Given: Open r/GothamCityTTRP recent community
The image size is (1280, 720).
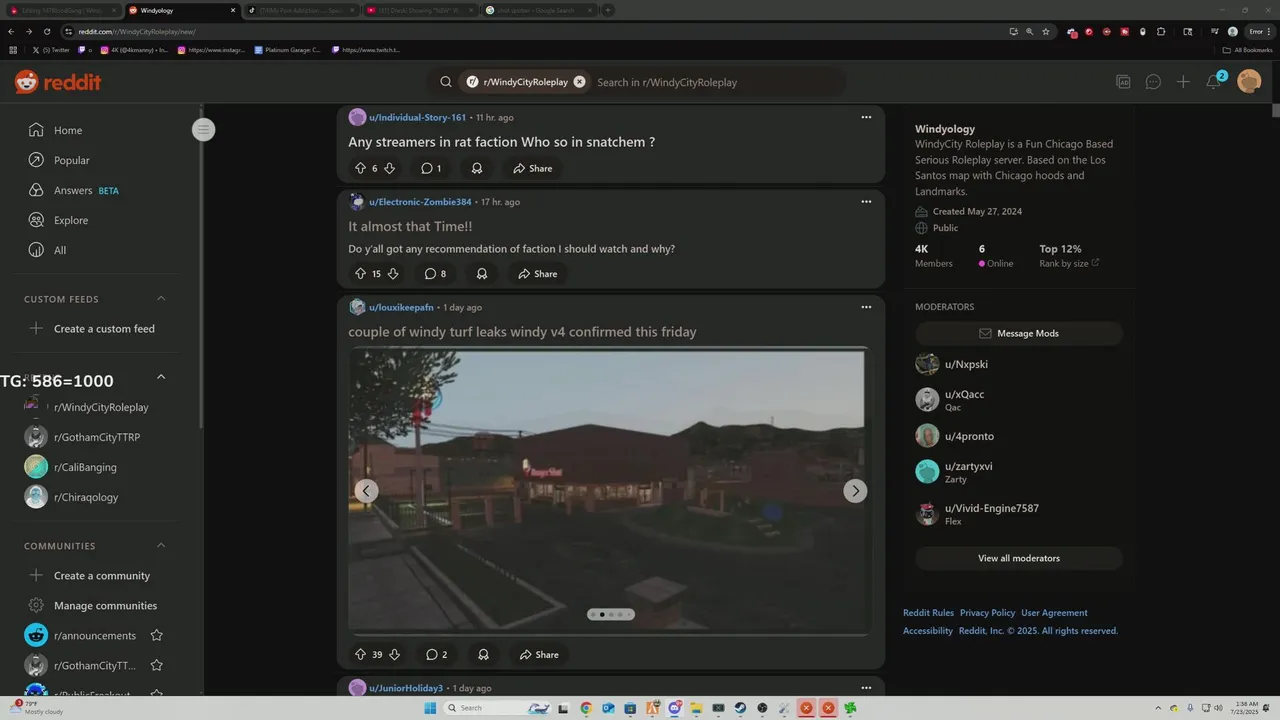Looking at the screenshot, I should pos(95,437).
